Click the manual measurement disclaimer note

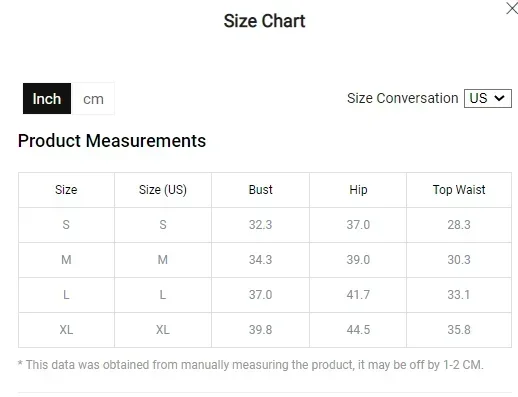[251, 365]
